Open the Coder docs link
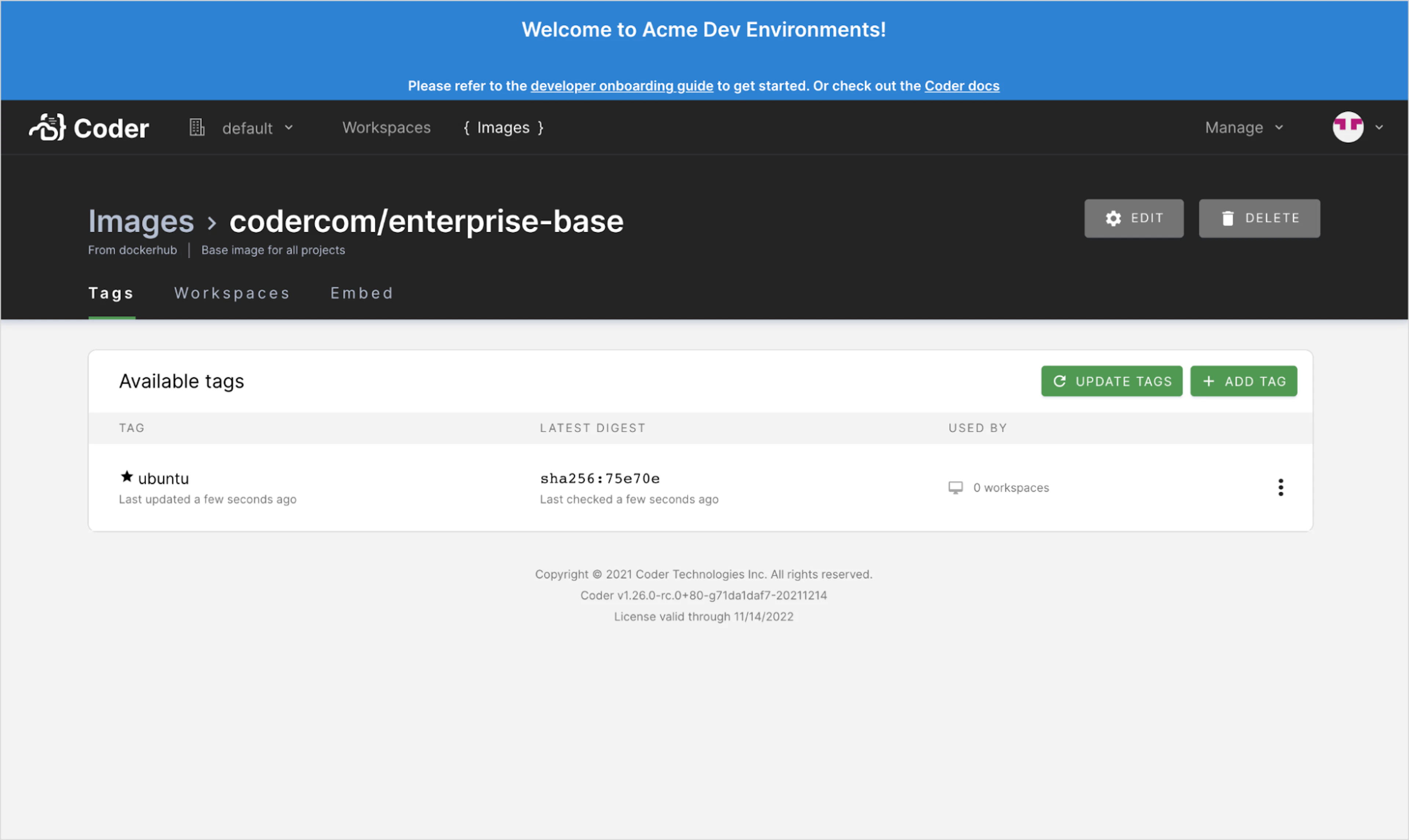The width and height of the screenshot is (1409, 840). [962, 86]
